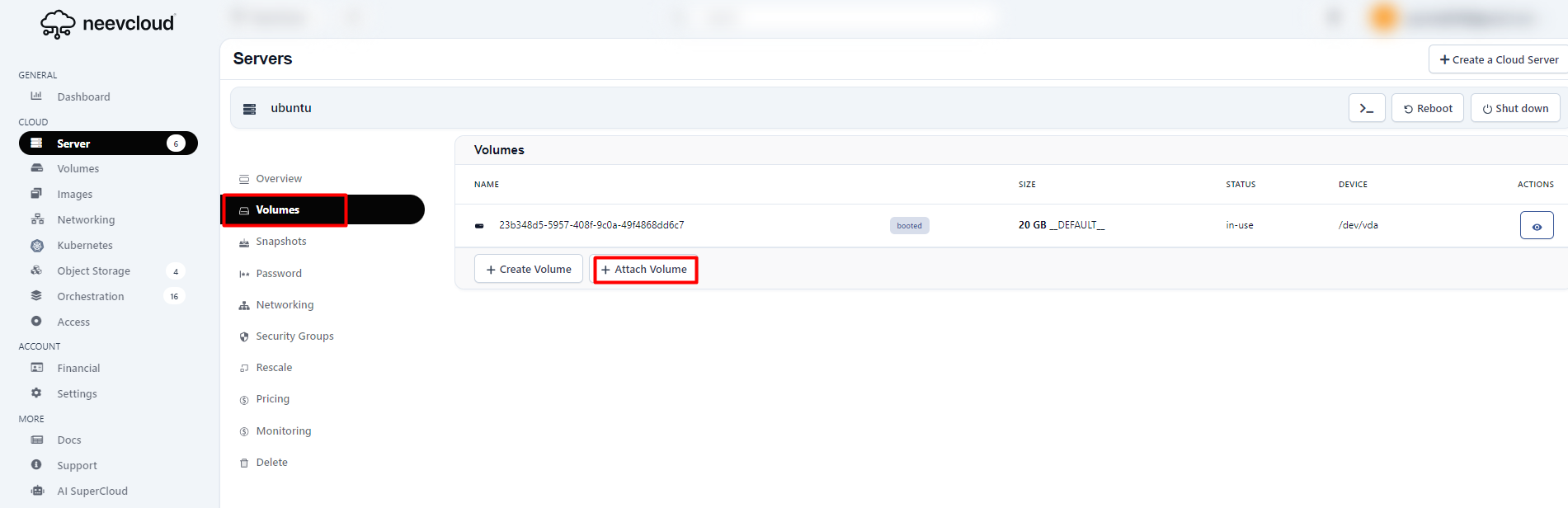Open account Settings in the sidebar

77,394
